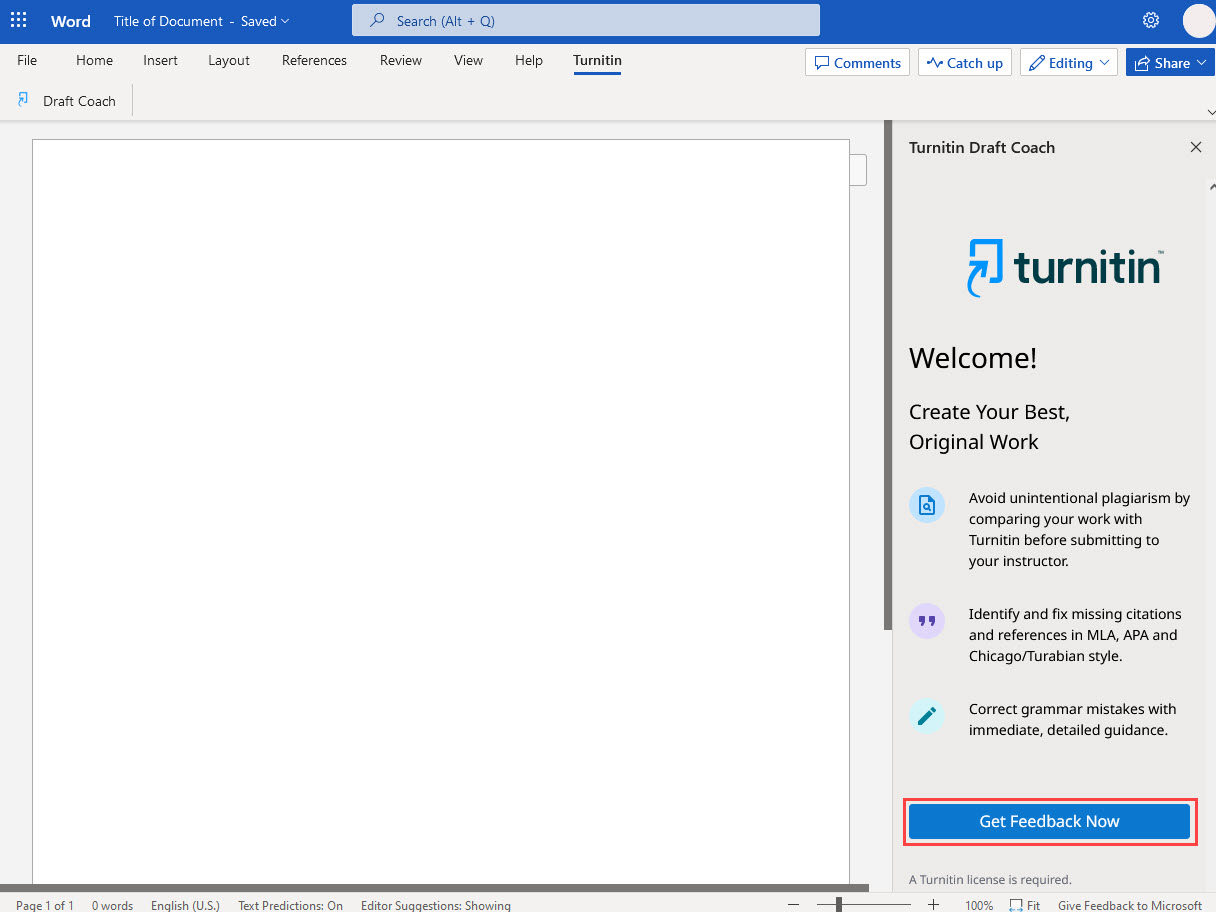Click the search box in the title bar

tap(586, 20)
